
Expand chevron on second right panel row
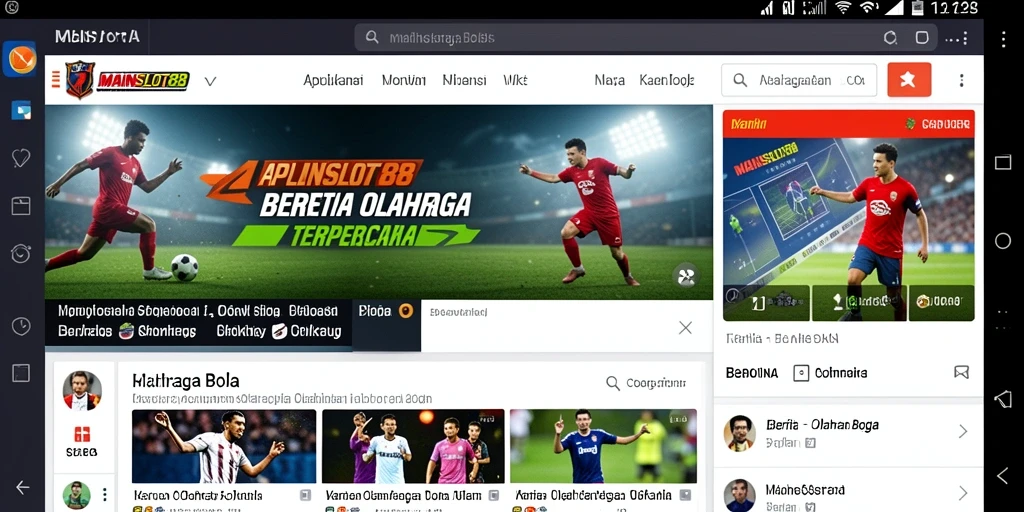963,493
